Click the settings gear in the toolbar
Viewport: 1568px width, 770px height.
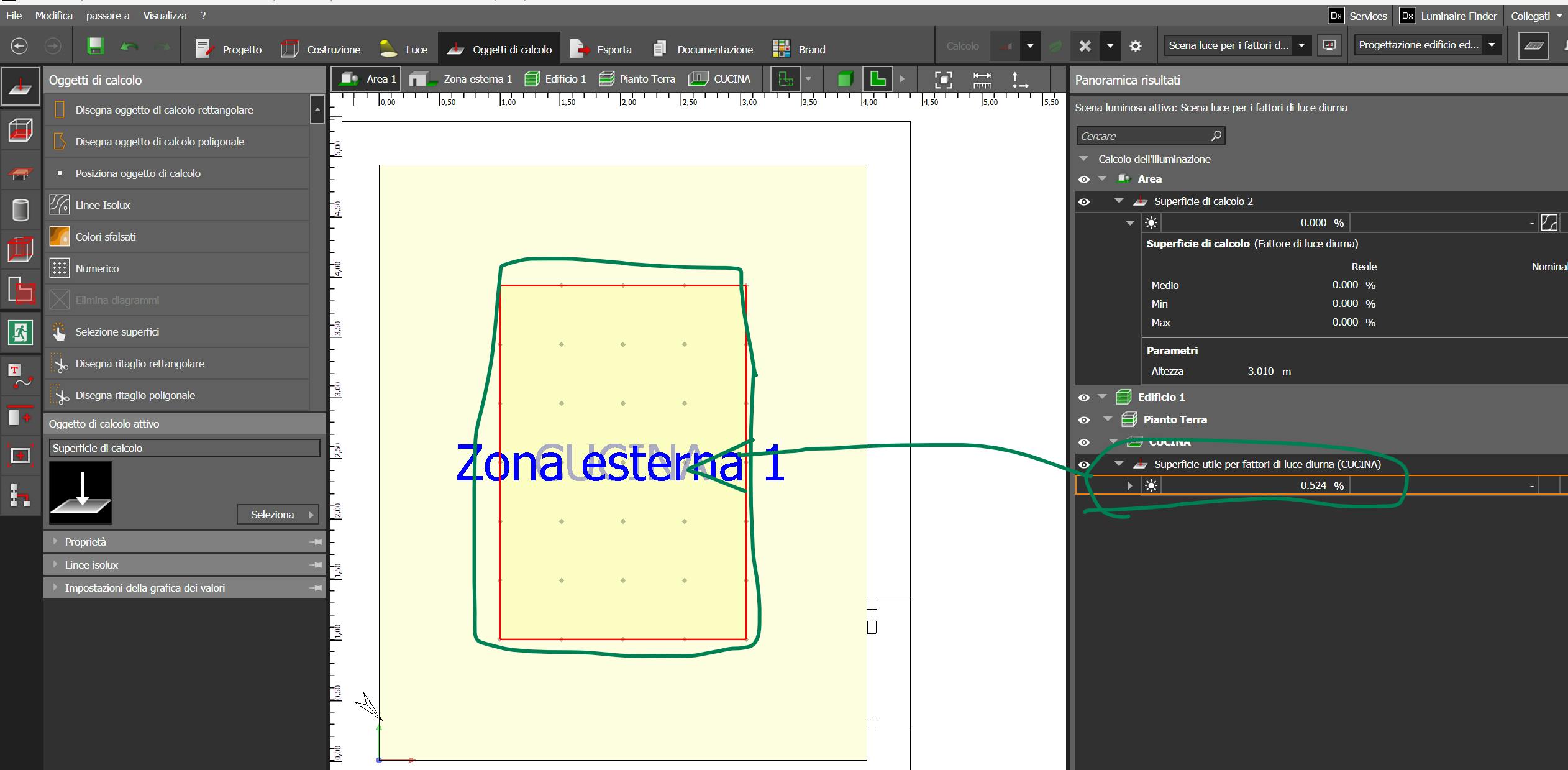click(1136, 46)
